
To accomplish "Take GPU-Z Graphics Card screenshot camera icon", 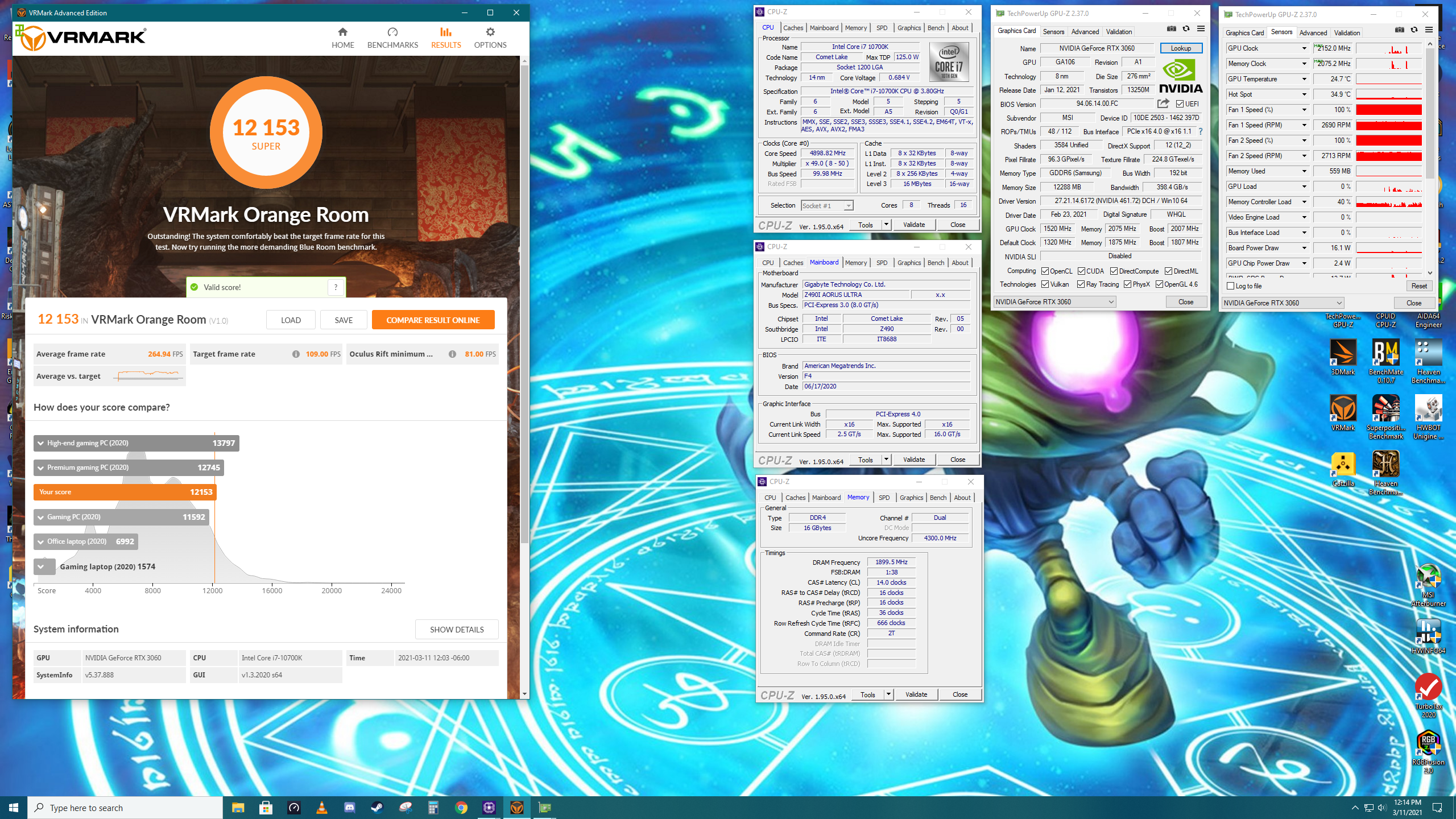I will 1171,28.
